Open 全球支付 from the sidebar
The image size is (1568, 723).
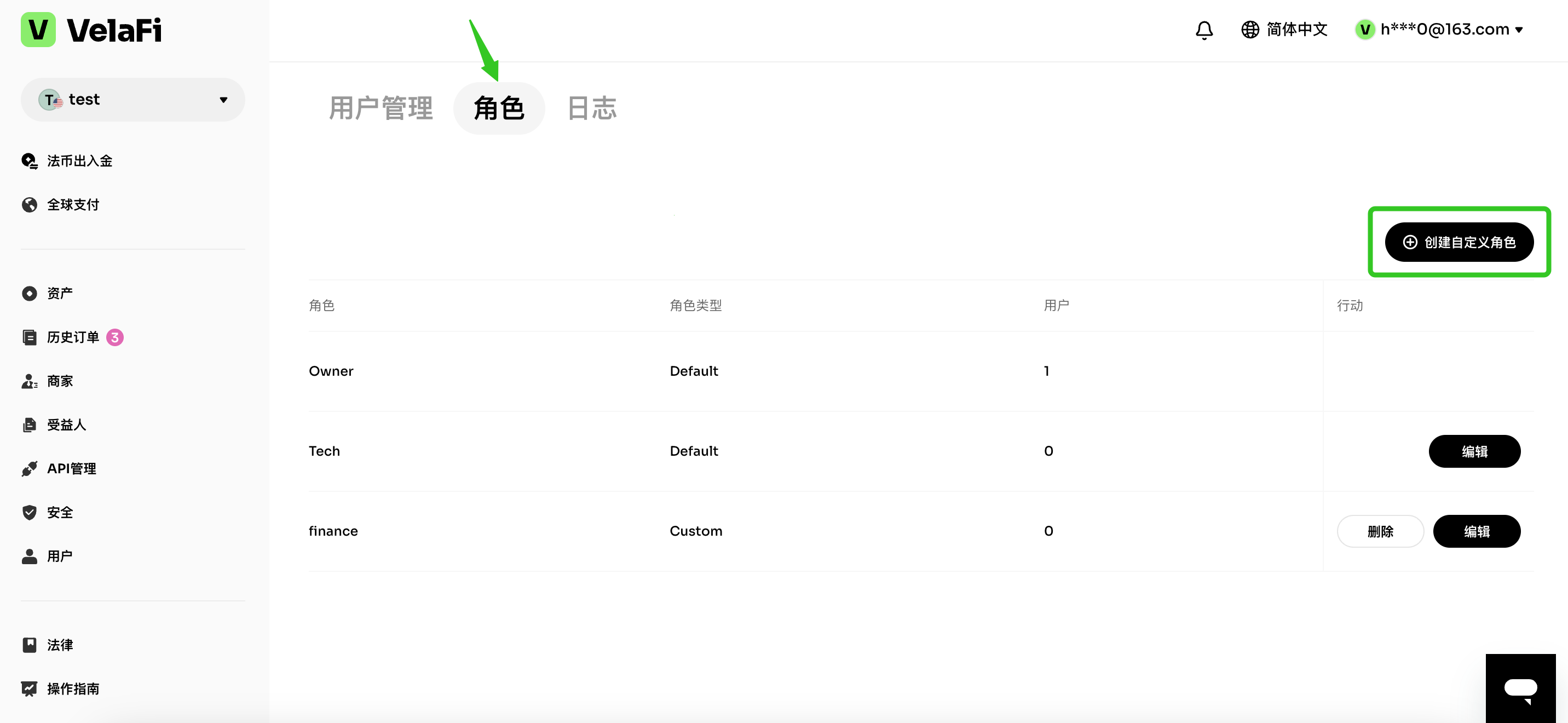click(72, 205)
